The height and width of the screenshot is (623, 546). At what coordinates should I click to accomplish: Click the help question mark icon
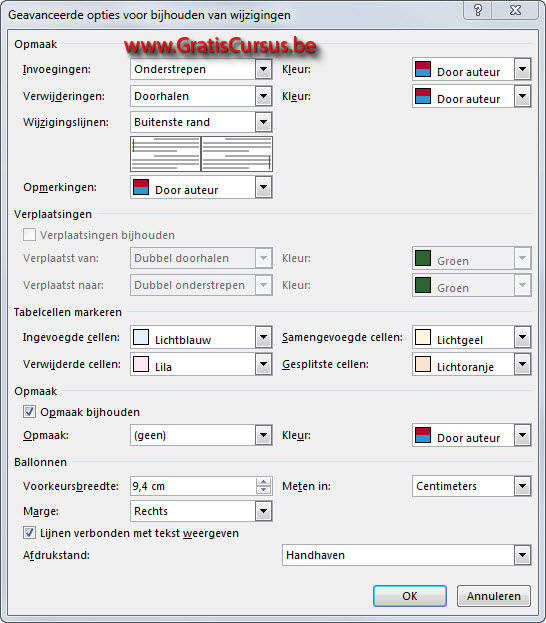click(478, 10)
